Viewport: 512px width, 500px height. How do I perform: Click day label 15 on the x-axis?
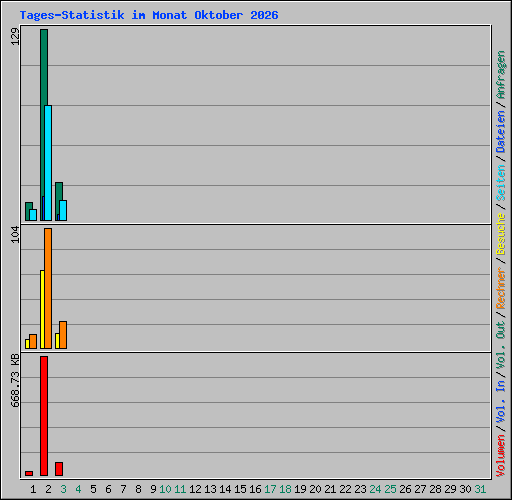[x=240, y=489]
